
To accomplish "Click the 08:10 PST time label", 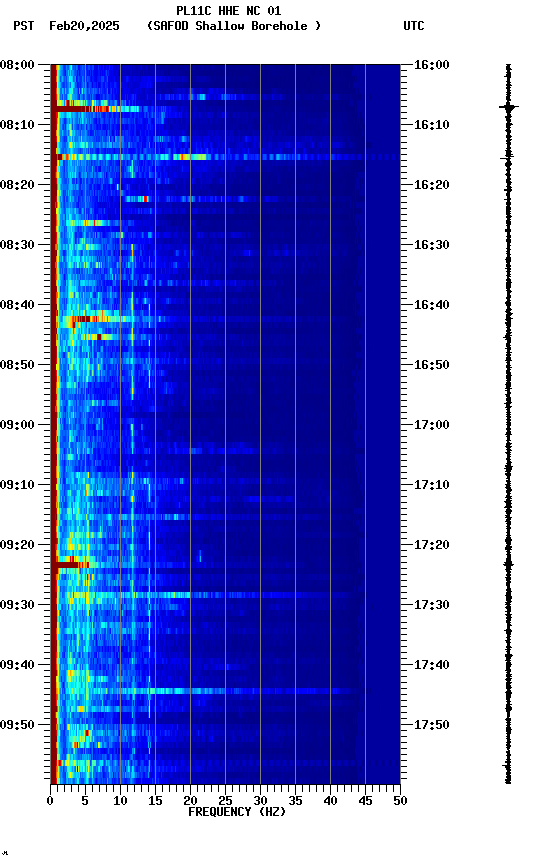I will [17, 125].
